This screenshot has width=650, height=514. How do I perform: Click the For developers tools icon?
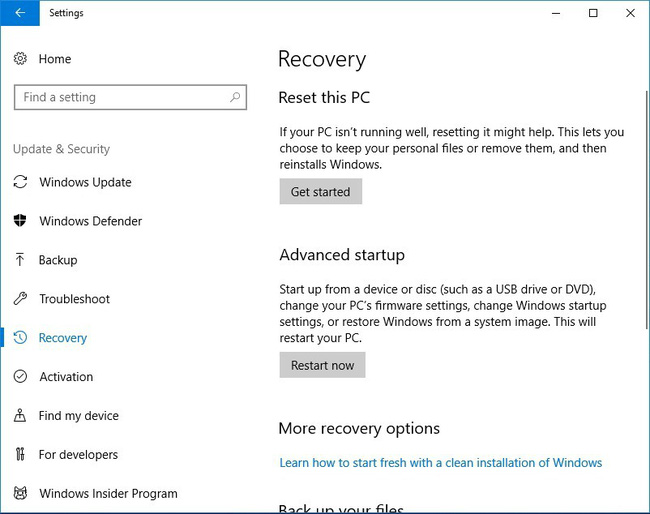click(20, 454)
